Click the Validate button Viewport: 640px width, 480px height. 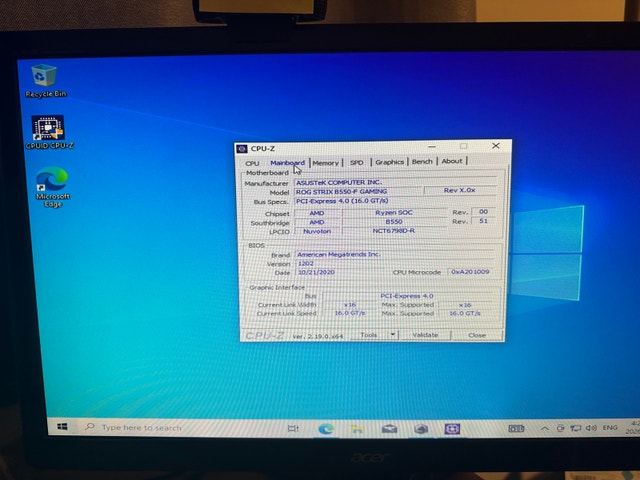425,335
